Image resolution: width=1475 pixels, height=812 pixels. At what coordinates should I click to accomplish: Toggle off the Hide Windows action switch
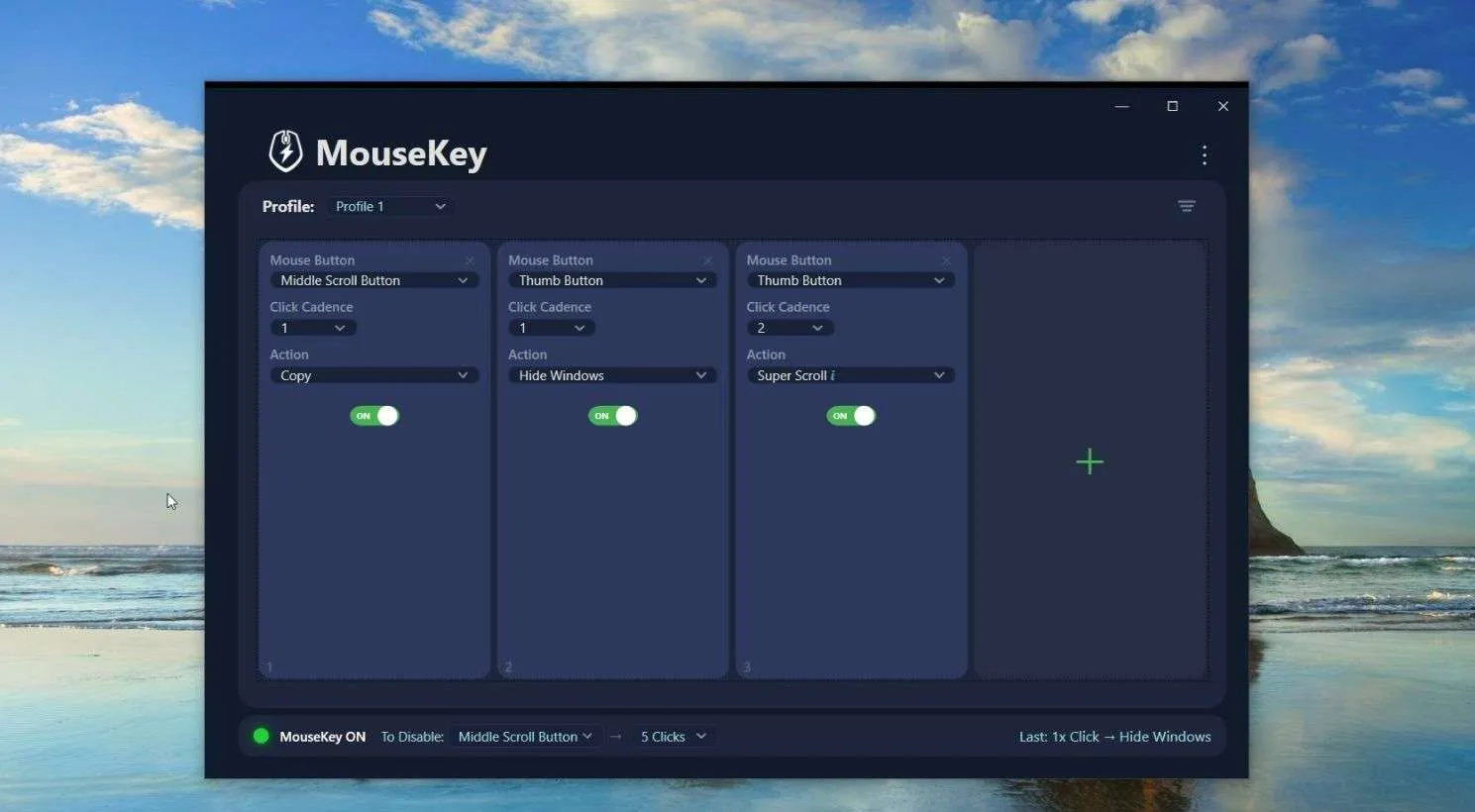click(613, 416)
